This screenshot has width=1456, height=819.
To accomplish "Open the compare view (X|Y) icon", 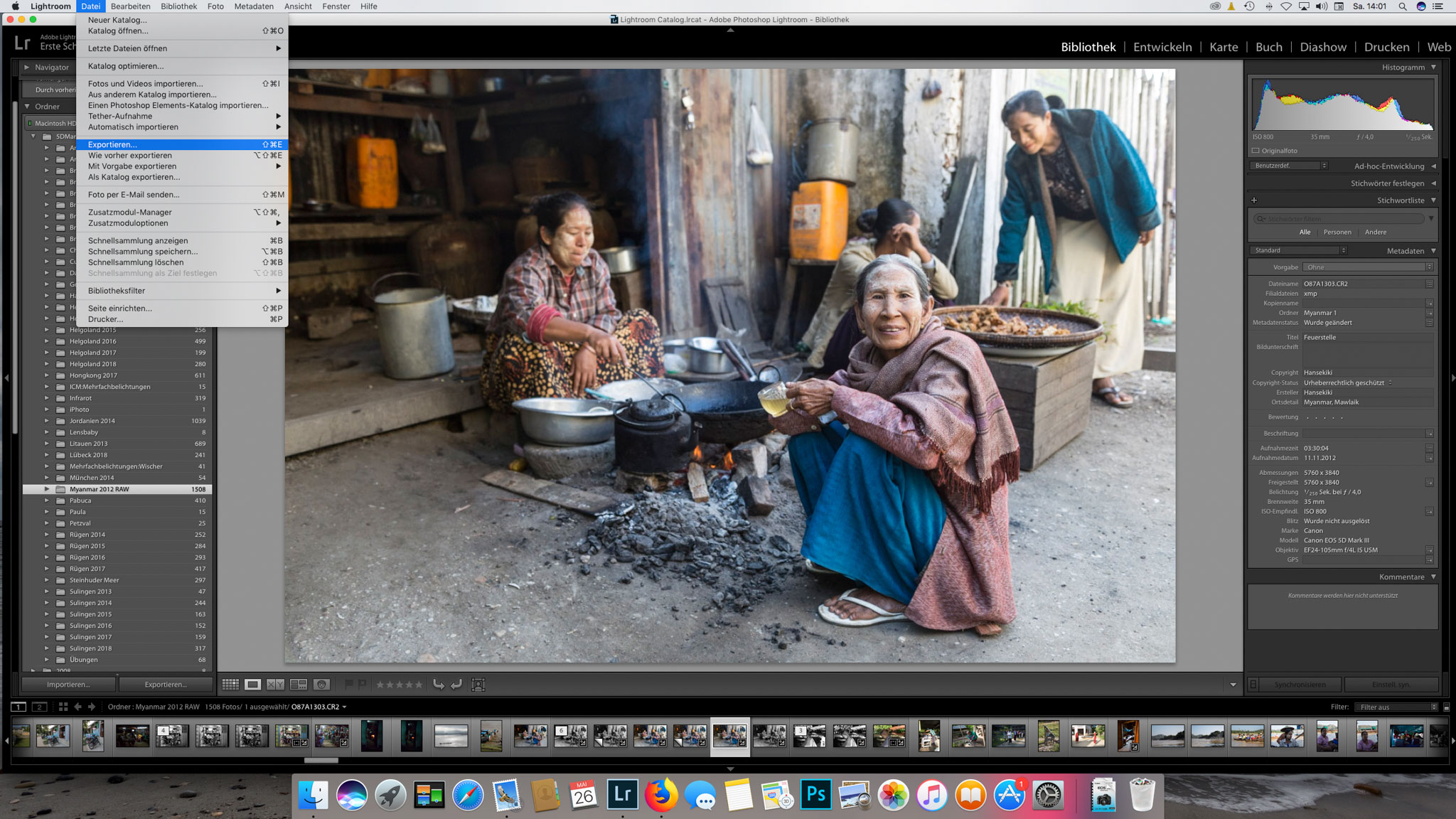I will tap(275, 685).
